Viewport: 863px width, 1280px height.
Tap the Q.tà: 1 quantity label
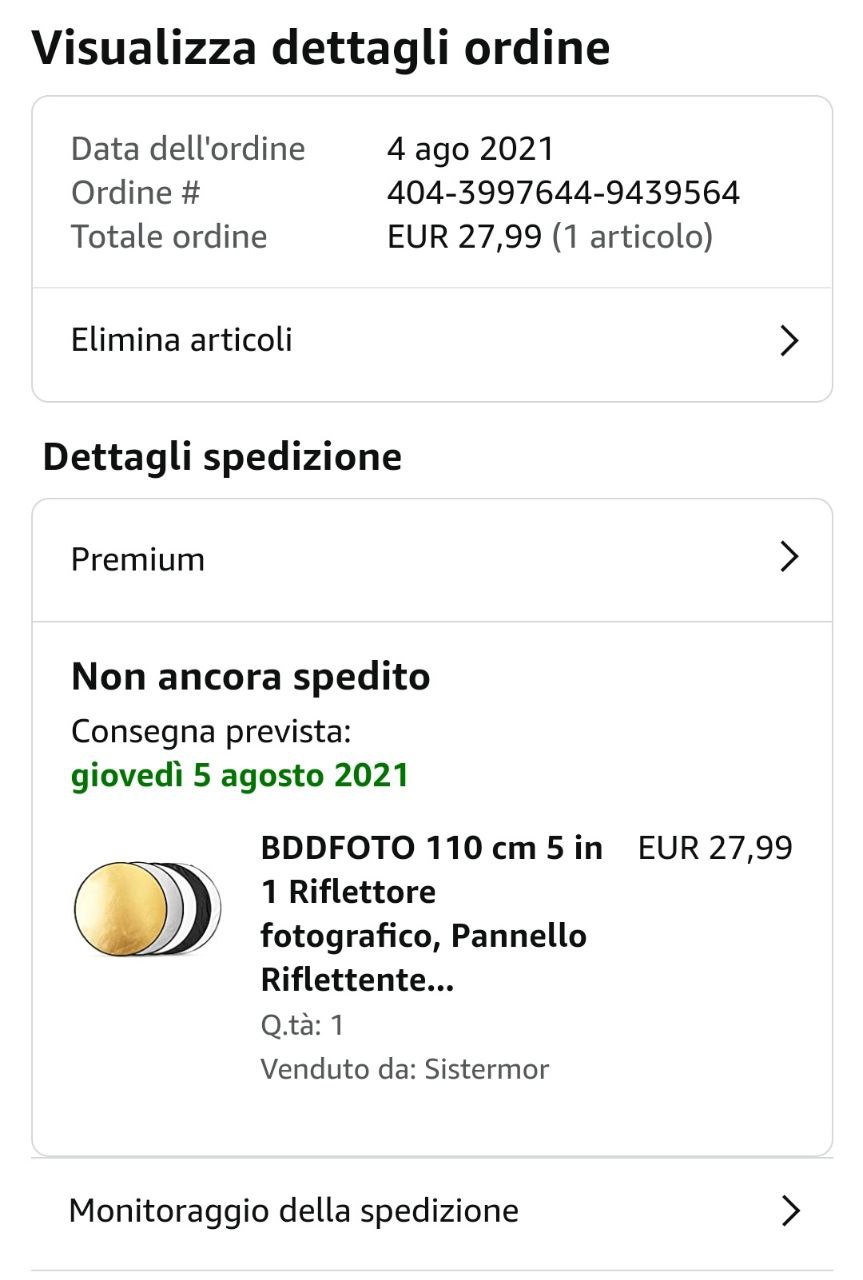(302, 1025)
